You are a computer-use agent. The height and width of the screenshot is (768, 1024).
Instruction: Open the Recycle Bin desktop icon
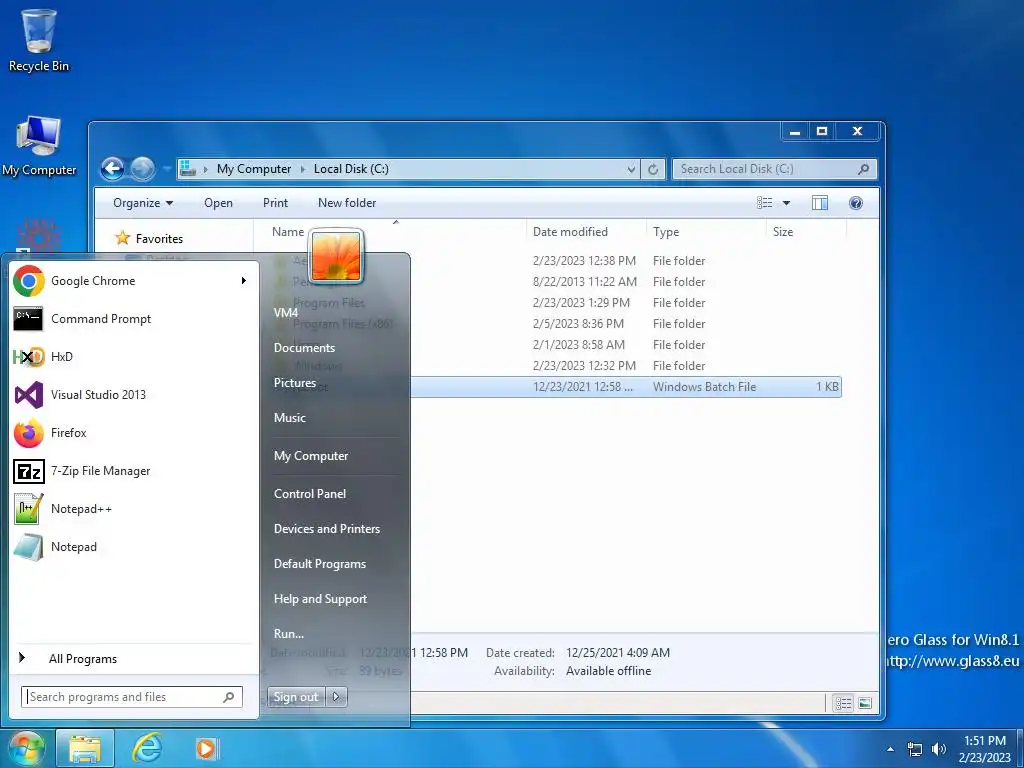[39, 40]
